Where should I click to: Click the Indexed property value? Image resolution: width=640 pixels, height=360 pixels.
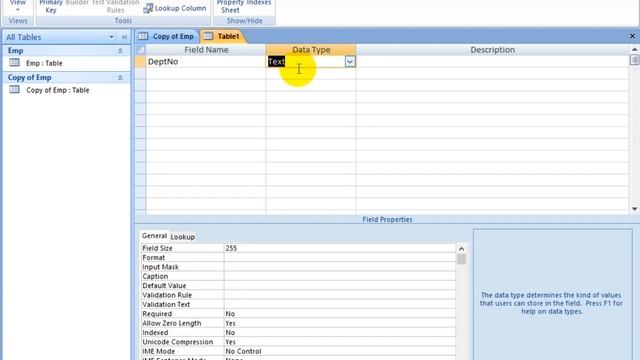tap(340, 333)
